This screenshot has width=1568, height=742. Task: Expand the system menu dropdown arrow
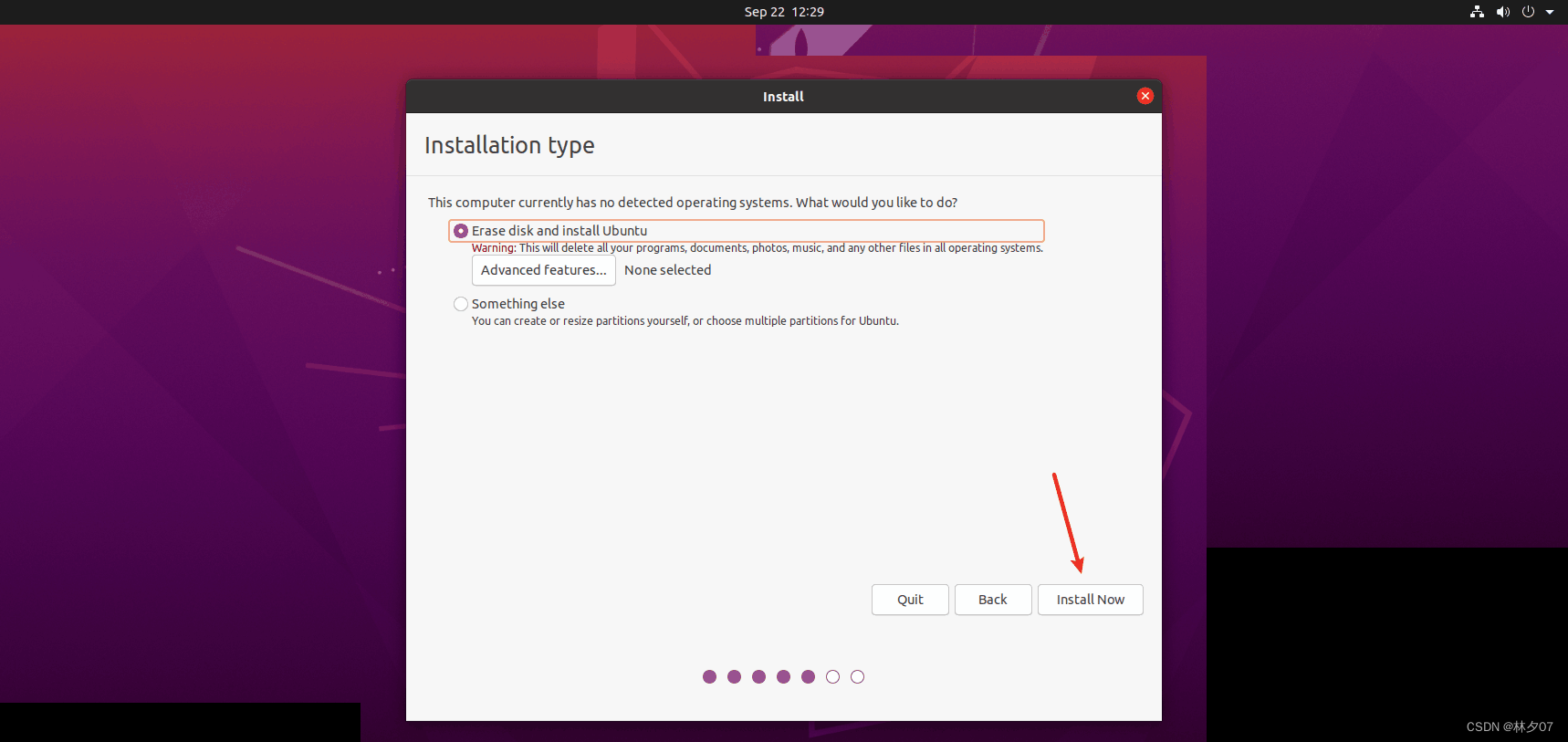click(x=1549, y=12)
